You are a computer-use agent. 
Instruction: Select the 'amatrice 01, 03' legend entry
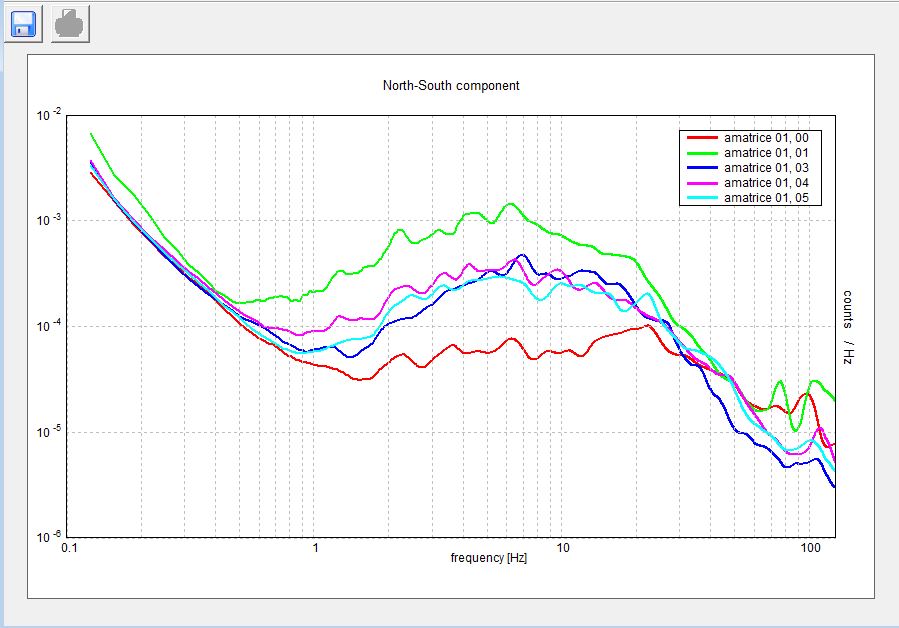pyautogui.click(x=765, y=168)
